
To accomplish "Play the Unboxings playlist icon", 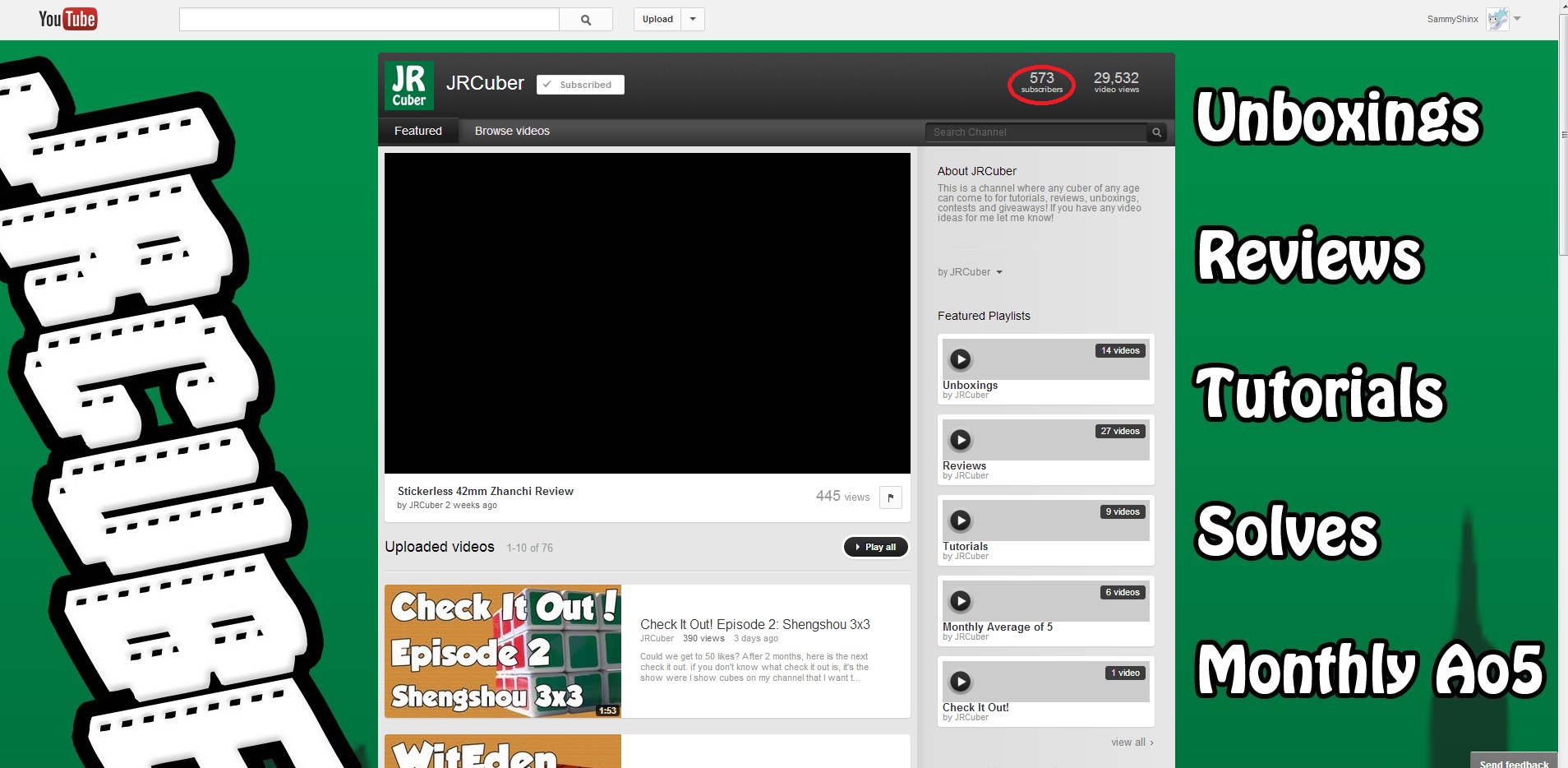I will [961, 359].
